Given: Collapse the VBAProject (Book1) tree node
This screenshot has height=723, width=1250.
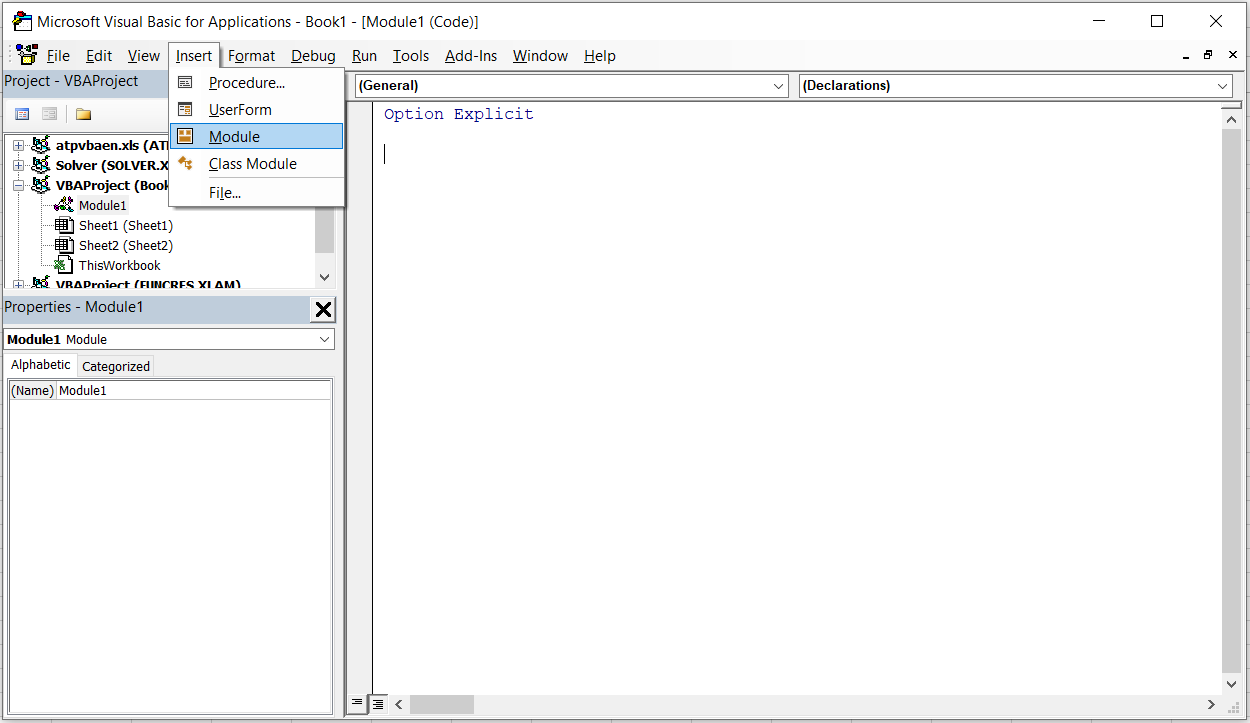Looking at the screenshot, I should (18, 186).
